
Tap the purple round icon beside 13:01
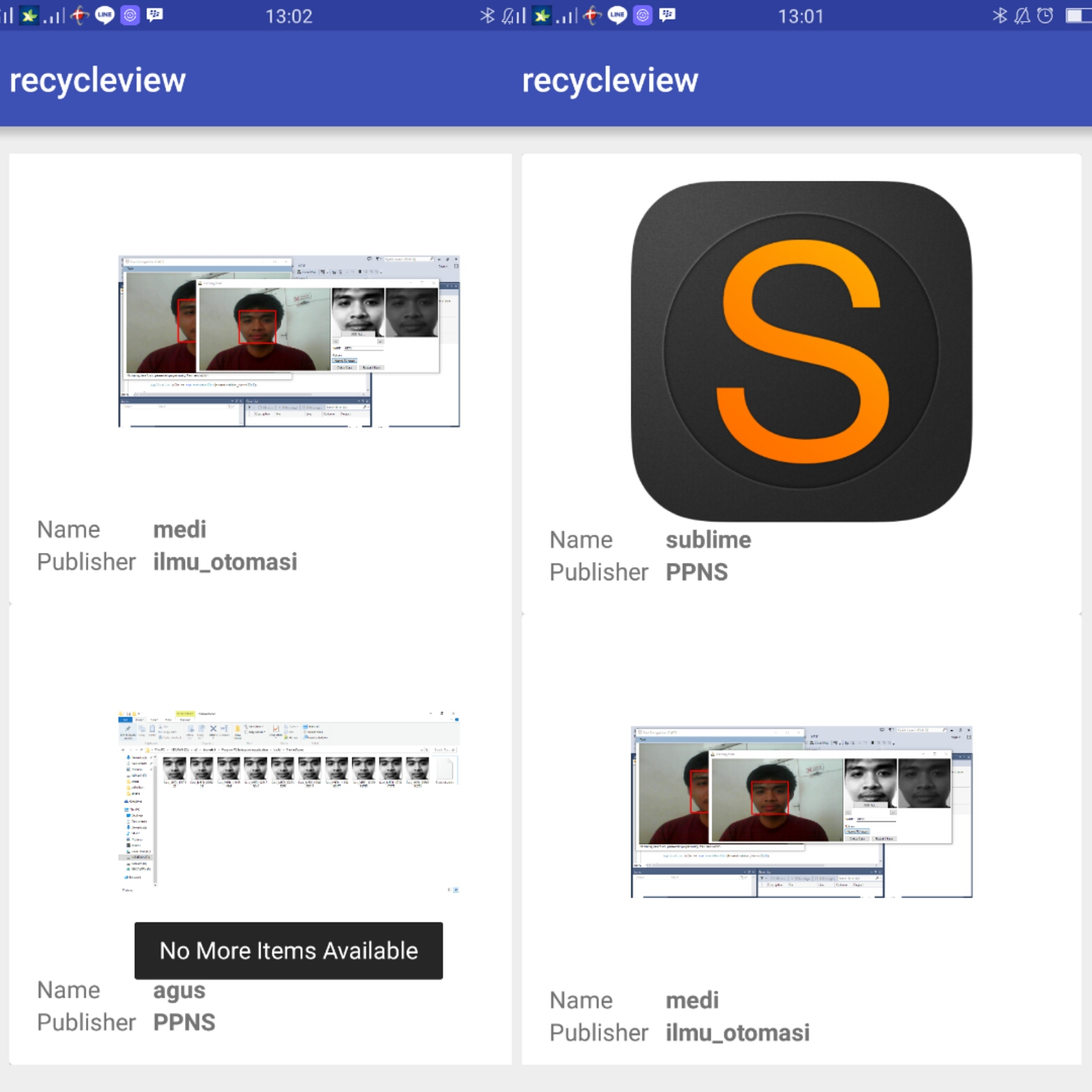click(642, 15)
